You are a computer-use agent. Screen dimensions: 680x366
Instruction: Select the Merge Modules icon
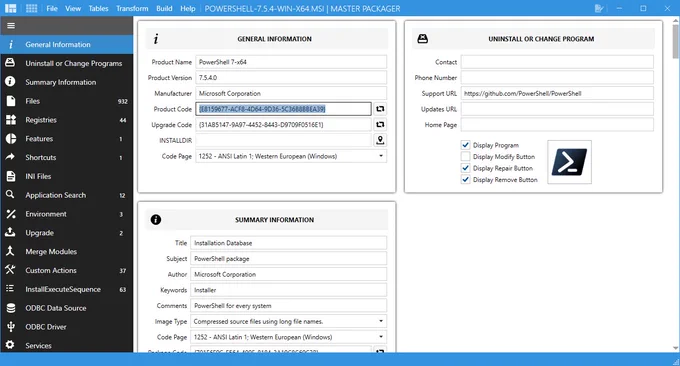(10, 251)
